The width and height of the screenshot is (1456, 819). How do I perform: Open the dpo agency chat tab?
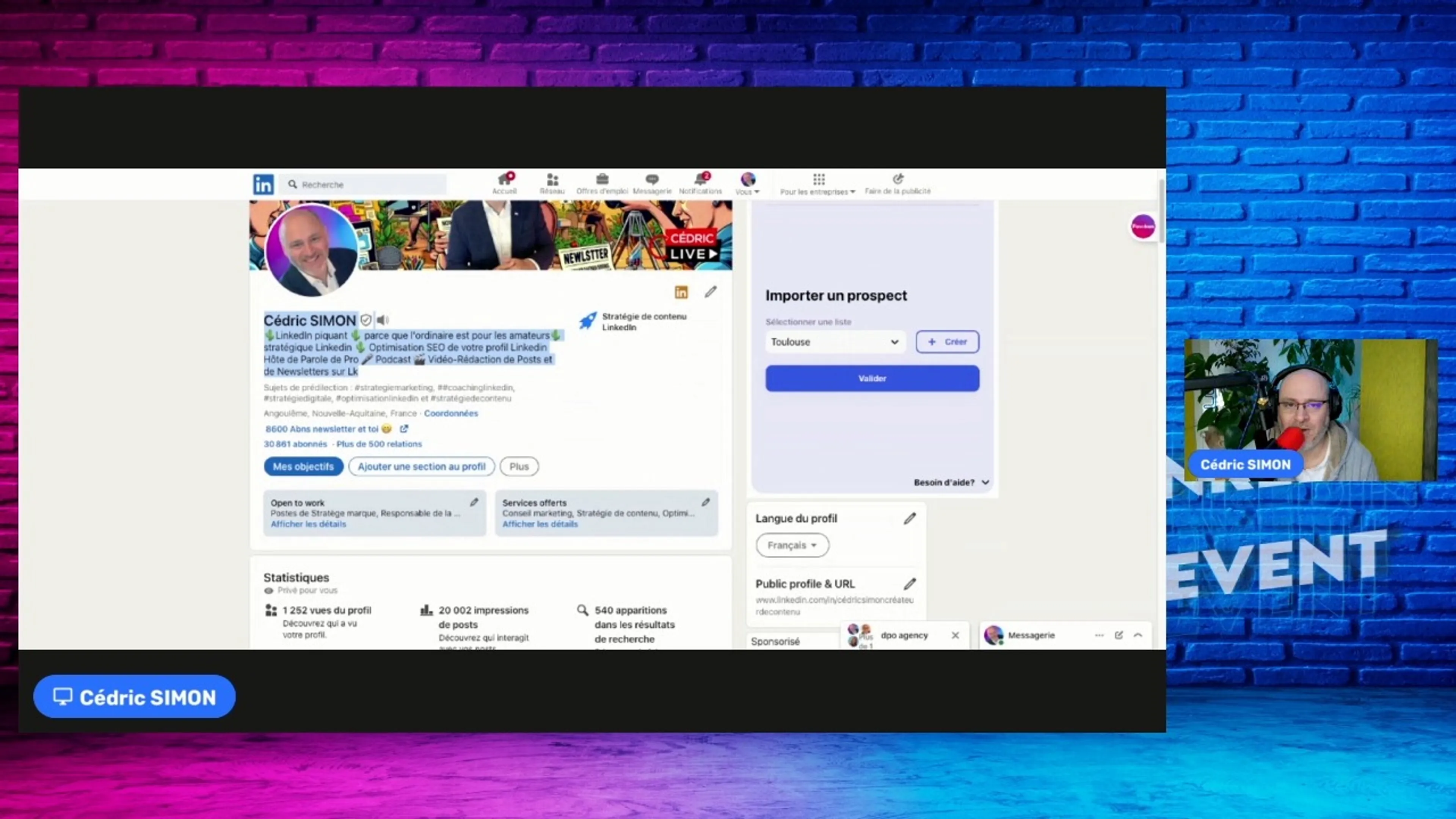[x=904, y=635]
